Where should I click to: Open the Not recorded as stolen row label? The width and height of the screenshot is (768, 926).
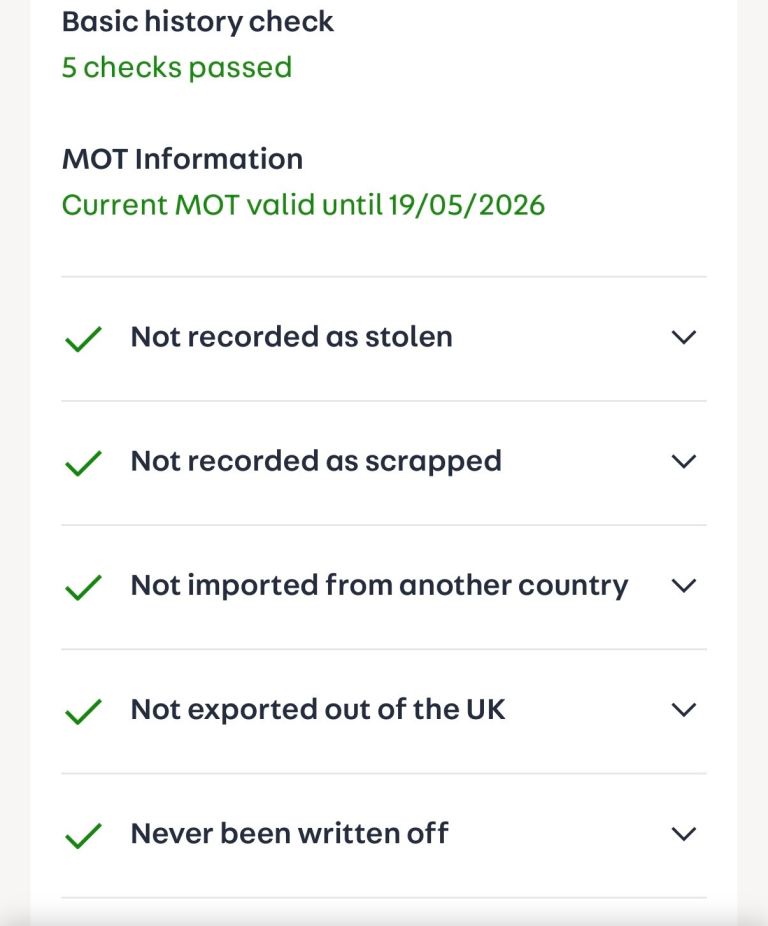291,337
